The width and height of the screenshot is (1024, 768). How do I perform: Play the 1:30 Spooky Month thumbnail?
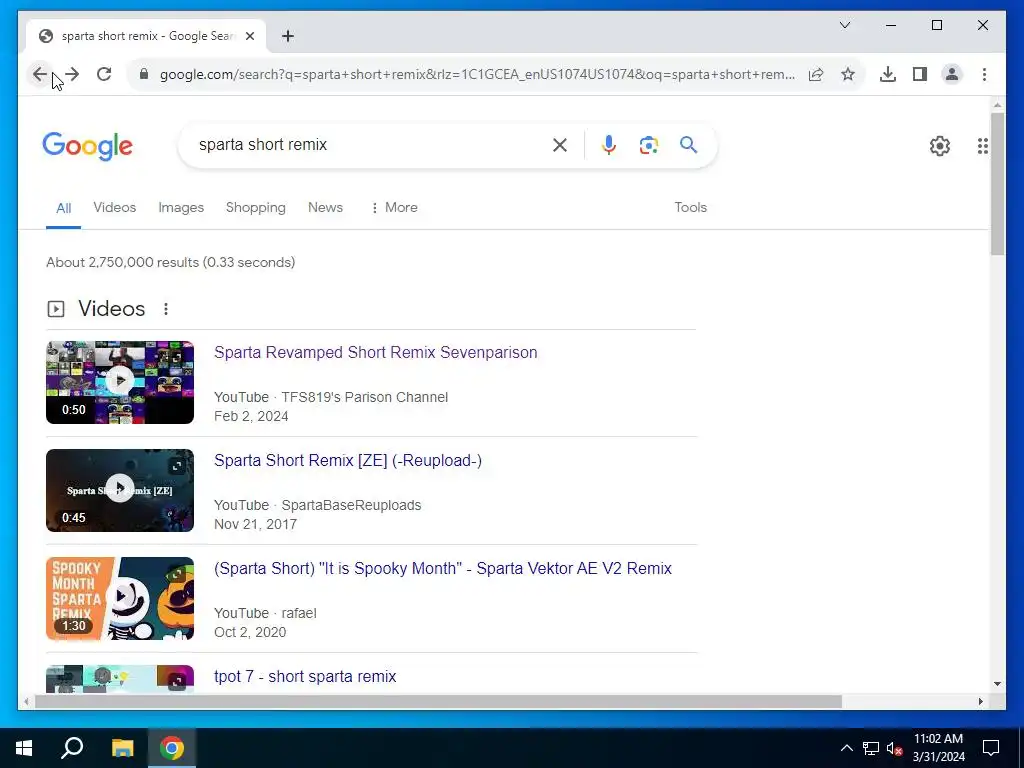(x=120, y=598)
